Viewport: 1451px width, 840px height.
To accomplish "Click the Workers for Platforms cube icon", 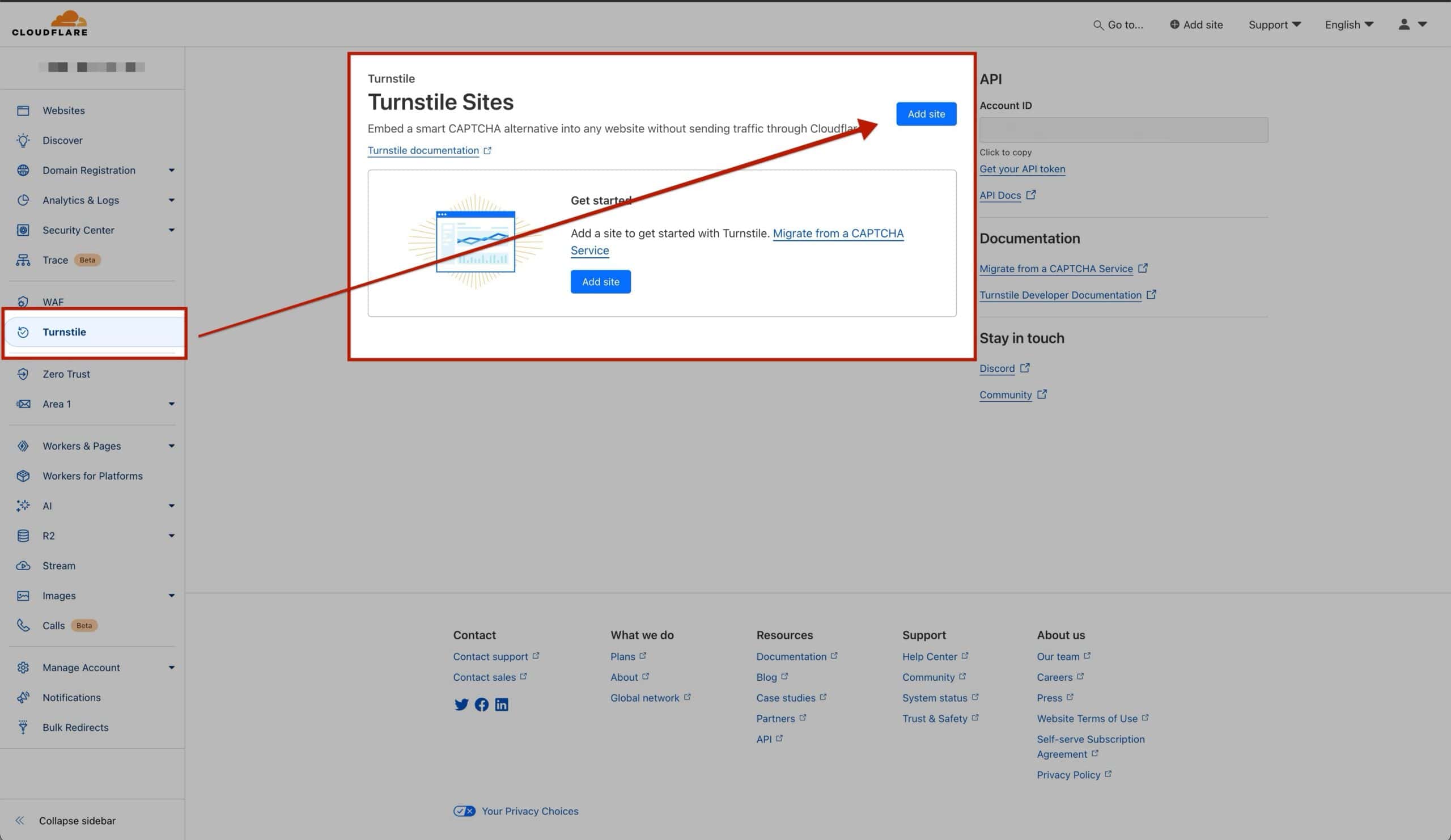I will pyautogui.click(x=23, y=476).
